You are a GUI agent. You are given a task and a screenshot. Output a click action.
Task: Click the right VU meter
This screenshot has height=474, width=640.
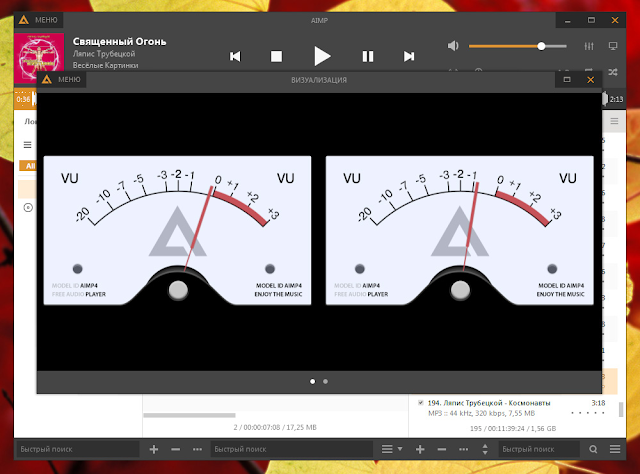[x=460, y=230]
